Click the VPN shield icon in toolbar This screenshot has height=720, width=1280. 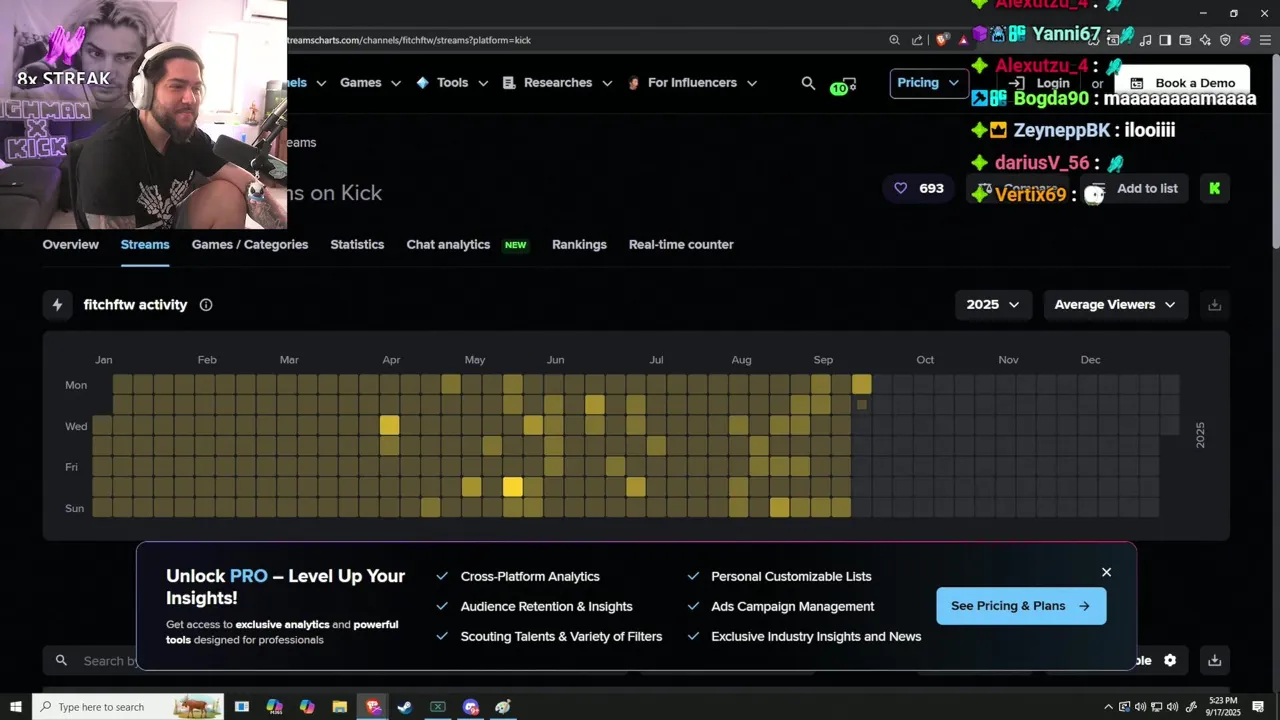1225,40
